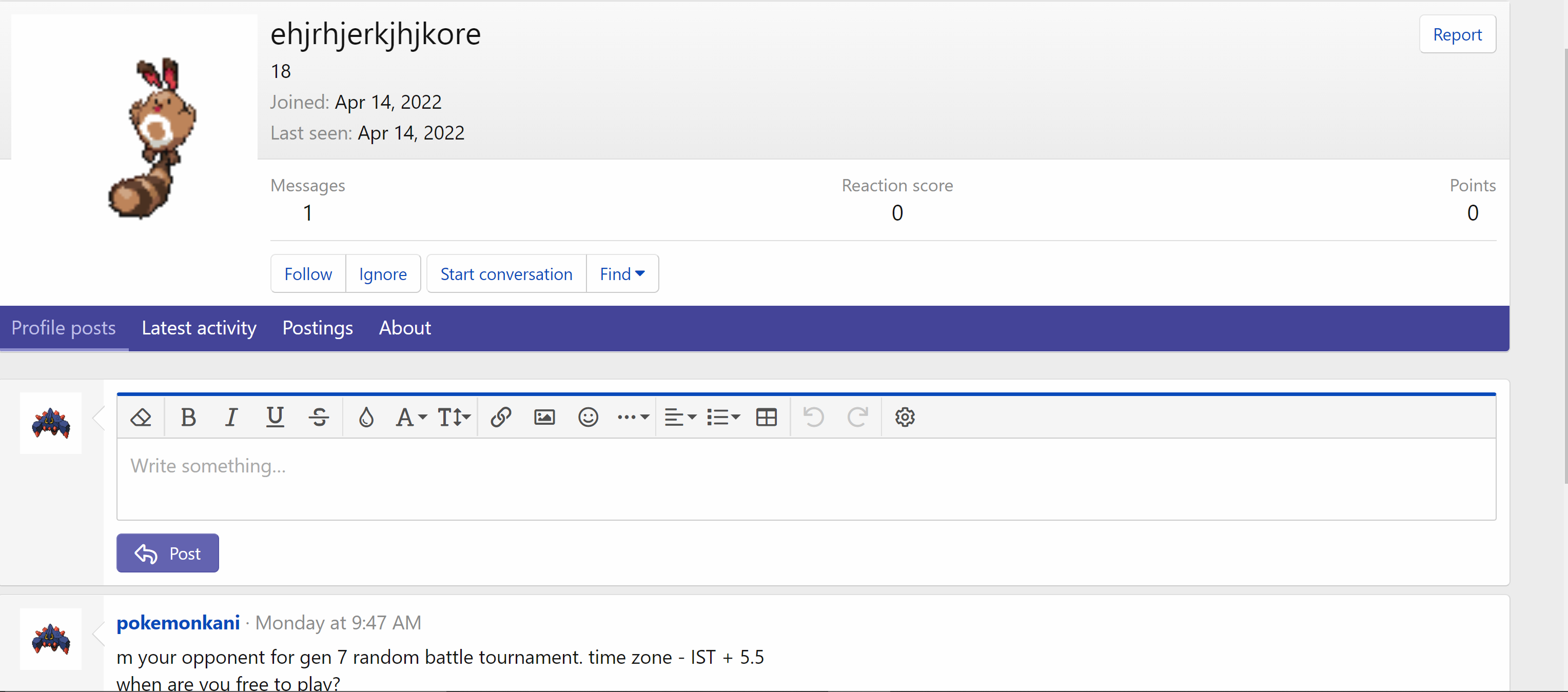Click the Write something text field
This screenshot has width=1568, height=692.
point(806,479)
